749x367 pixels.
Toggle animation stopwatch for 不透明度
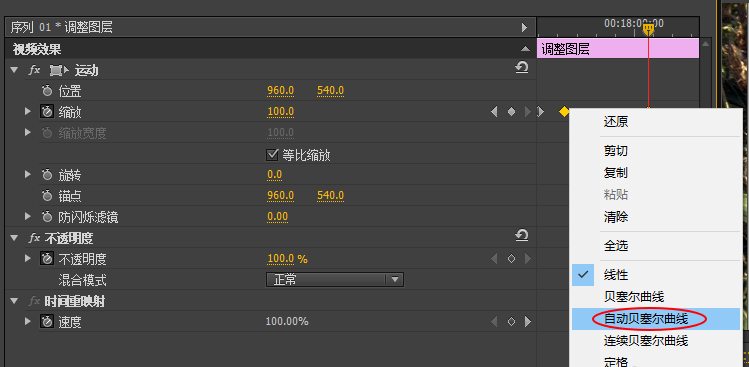coord(47,259)
